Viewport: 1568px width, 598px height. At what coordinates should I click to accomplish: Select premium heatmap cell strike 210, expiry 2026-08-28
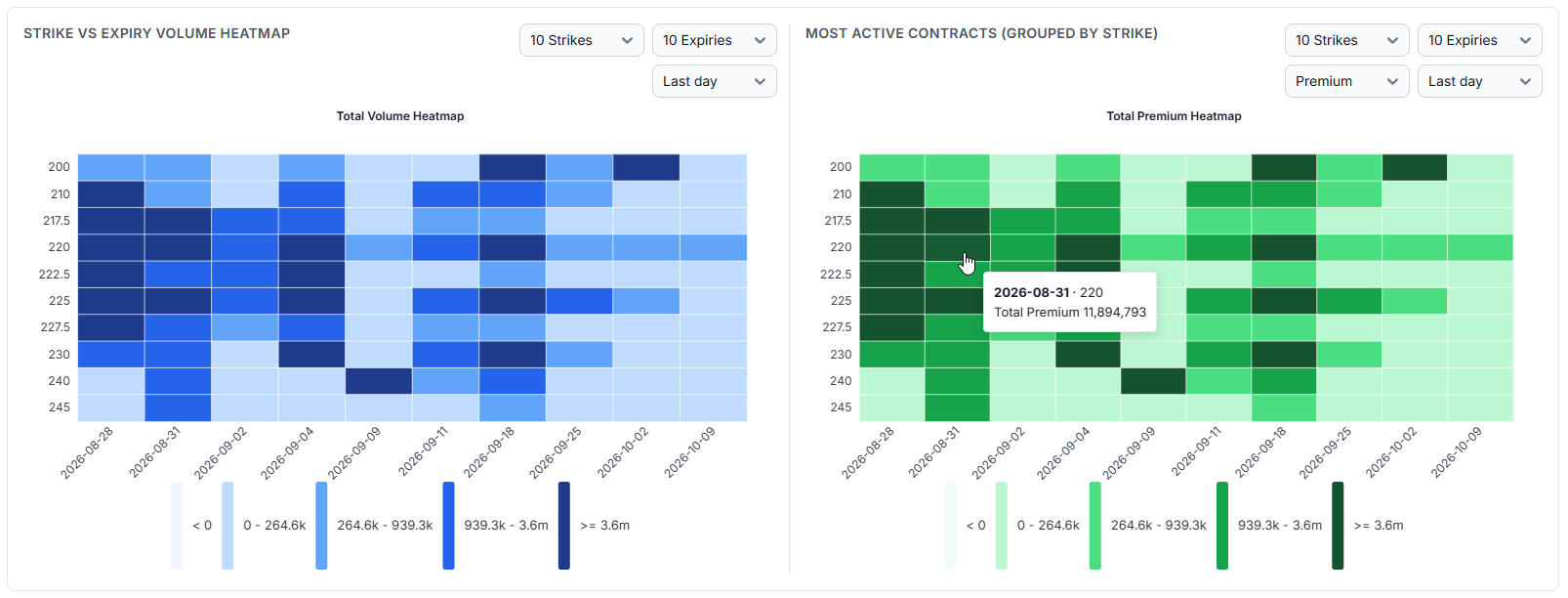pos(891,193)
